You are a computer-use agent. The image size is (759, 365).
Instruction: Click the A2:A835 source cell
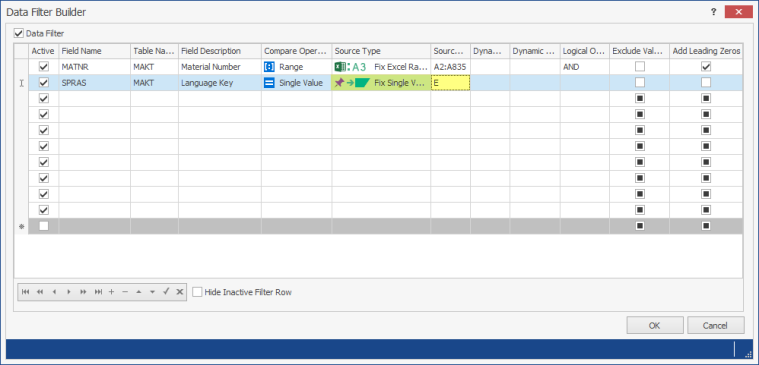pyautogui.click(x=451, y=67)
